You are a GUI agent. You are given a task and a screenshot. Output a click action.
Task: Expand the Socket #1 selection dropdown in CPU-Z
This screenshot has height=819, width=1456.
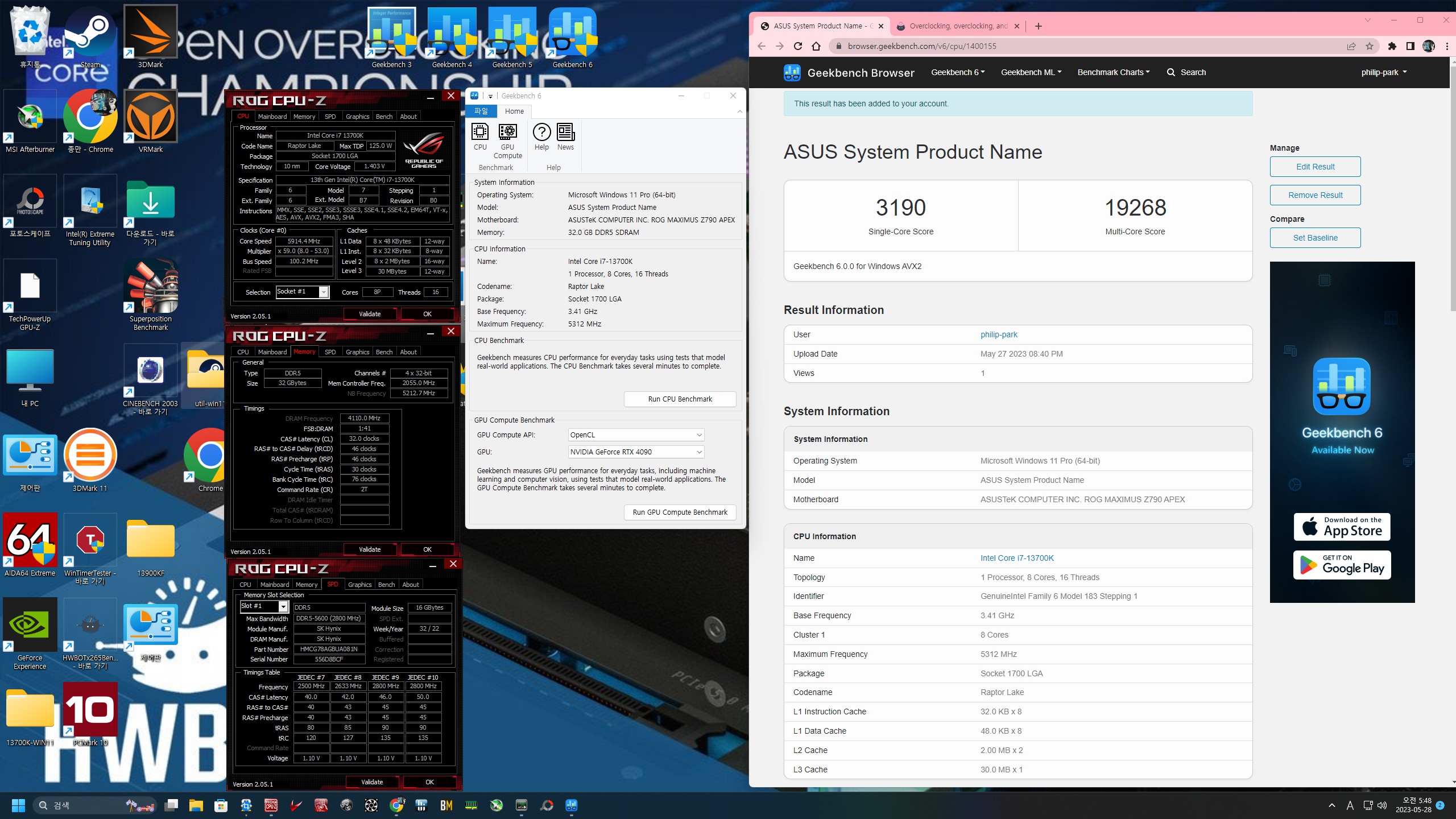click(x=324, y=292)
